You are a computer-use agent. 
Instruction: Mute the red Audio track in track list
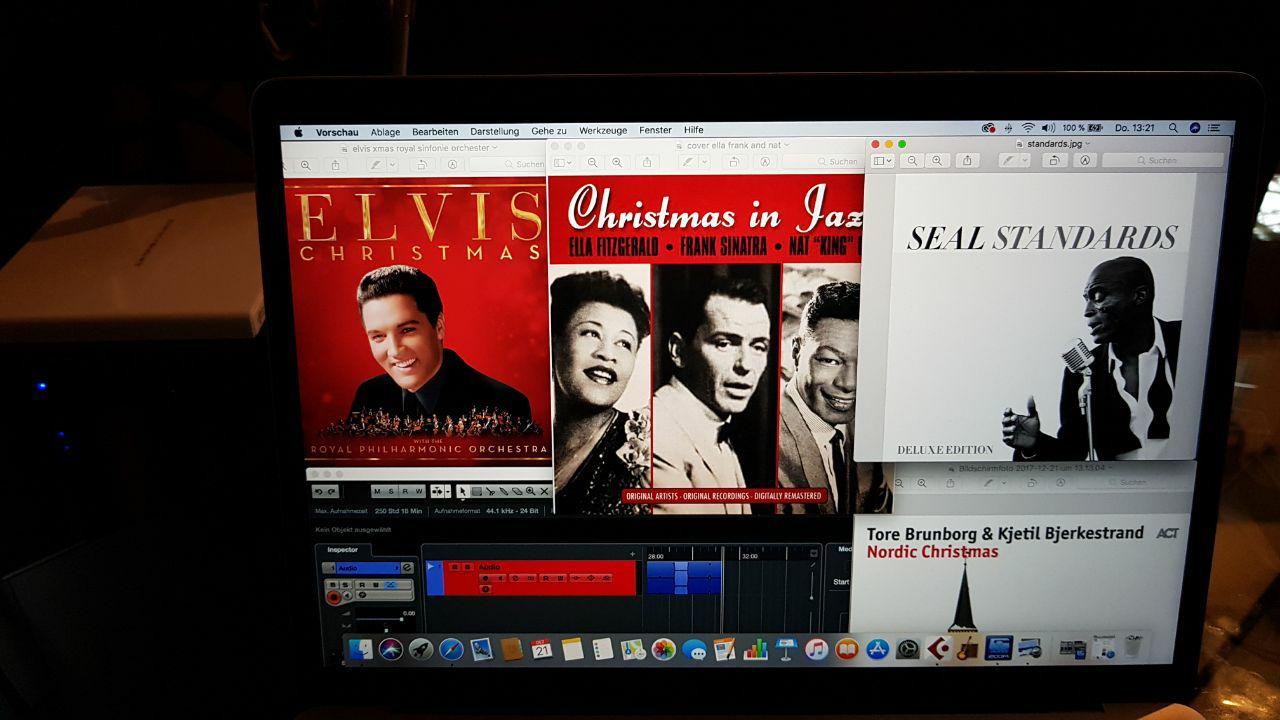[x=455, y=567]
